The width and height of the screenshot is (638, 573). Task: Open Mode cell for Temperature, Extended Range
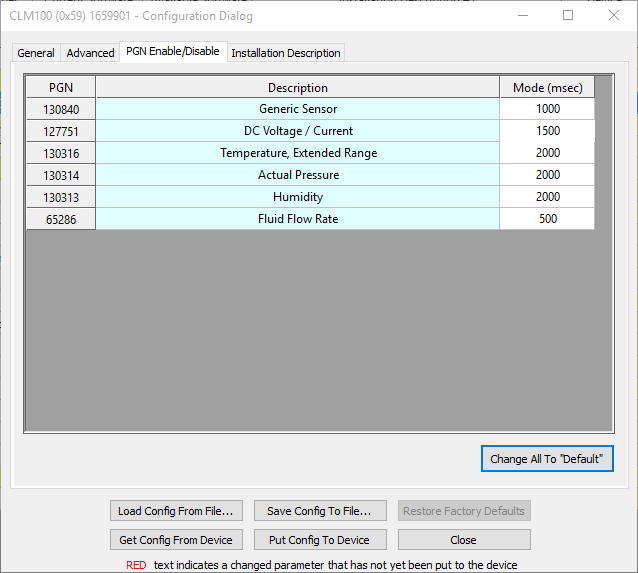[x=547, y=153]
